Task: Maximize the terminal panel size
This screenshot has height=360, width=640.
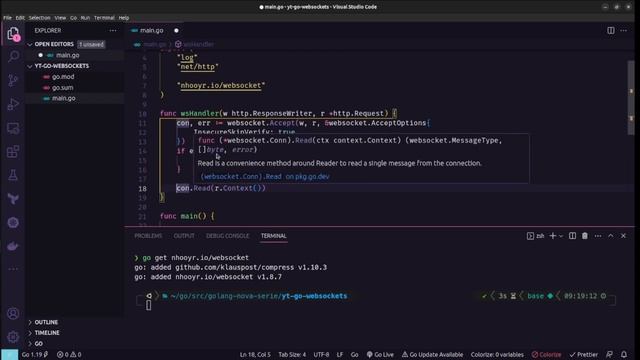Action: 611,236
